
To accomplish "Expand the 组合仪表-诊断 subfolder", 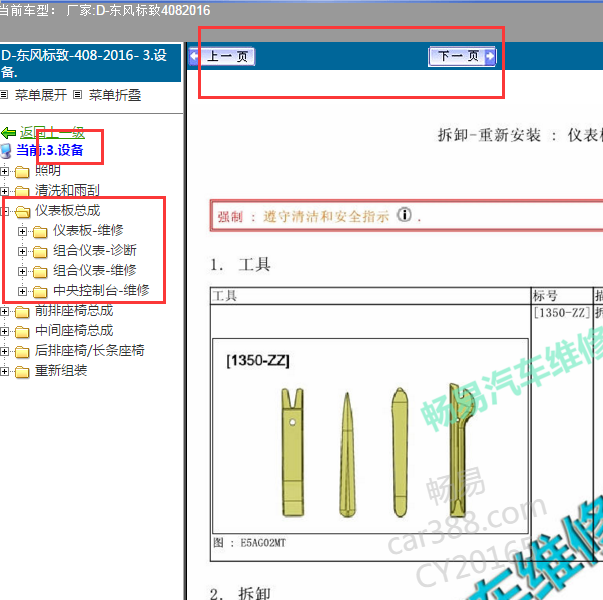I will coord(22,252).
